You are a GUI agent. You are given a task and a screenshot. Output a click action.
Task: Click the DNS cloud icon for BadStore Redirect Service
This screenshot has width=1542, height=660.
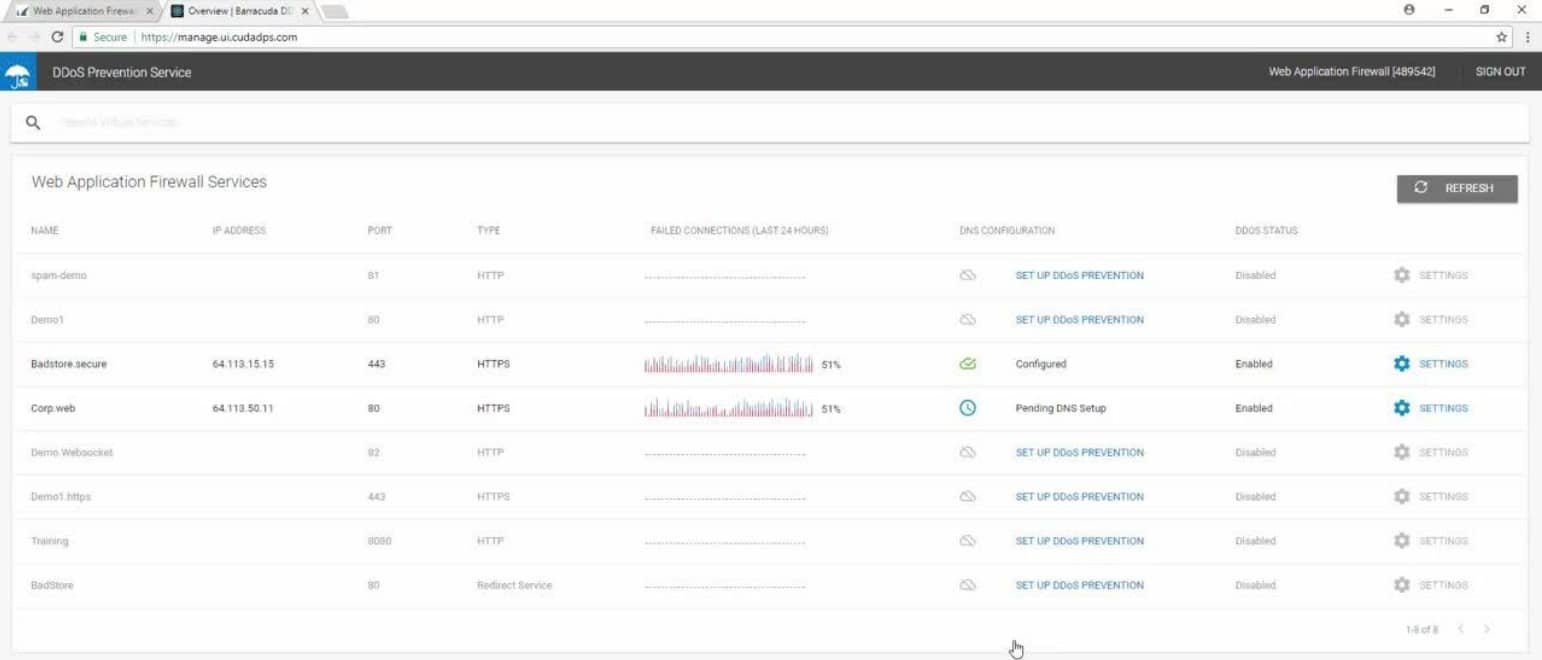[x=967, y=585]
